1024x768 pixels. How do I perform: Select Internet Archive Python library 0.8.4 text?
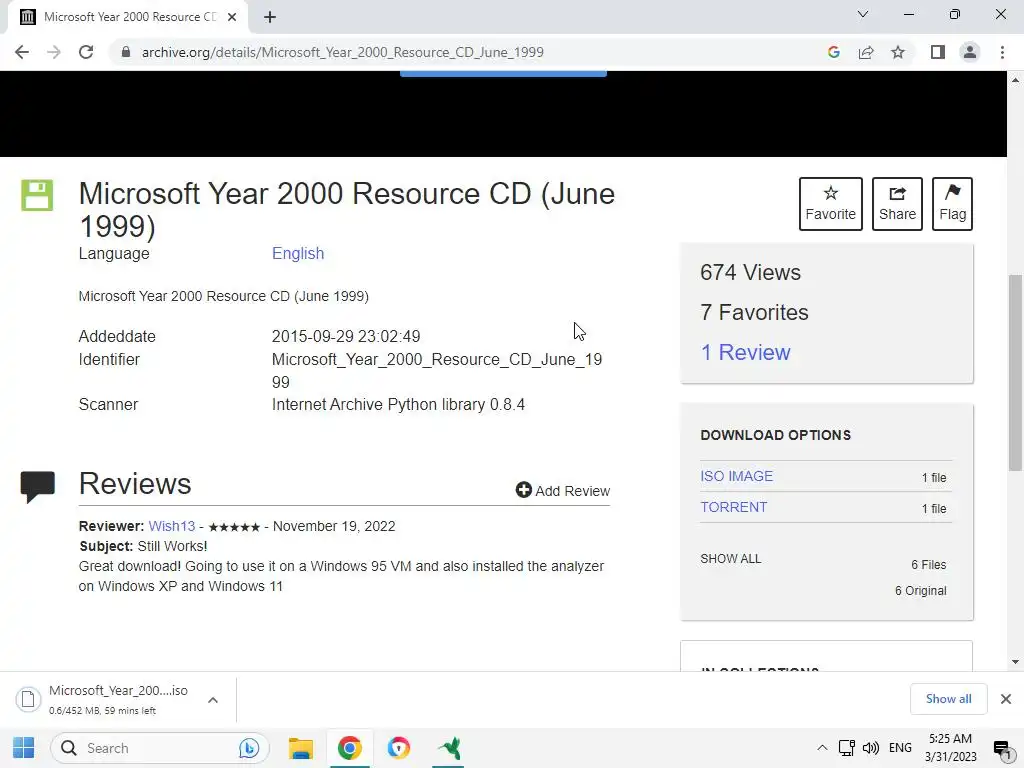398,405
